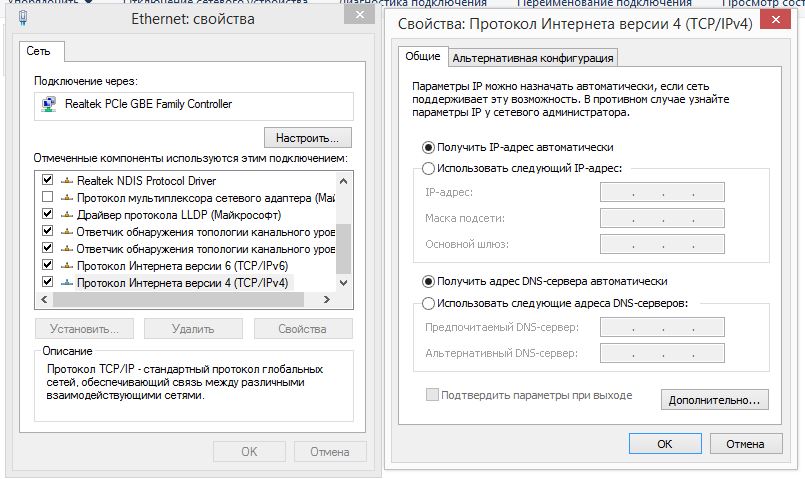This screenshot has height=479, width=805.
Task: Toggle the first Ответчик обнаружения топологии checkbox
Action: 47,231
